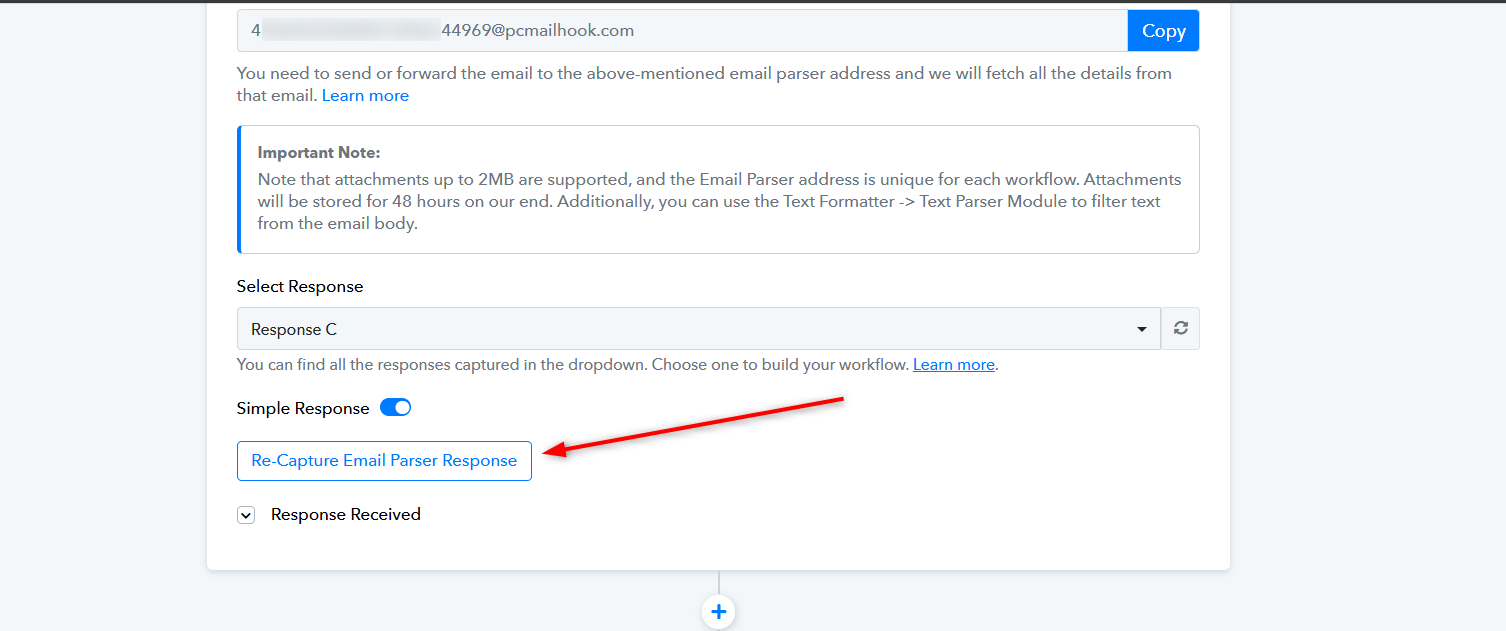The image size is (1506, 631).
Task: Click the blue left border of the note box
Action: [x=239, y=189]
